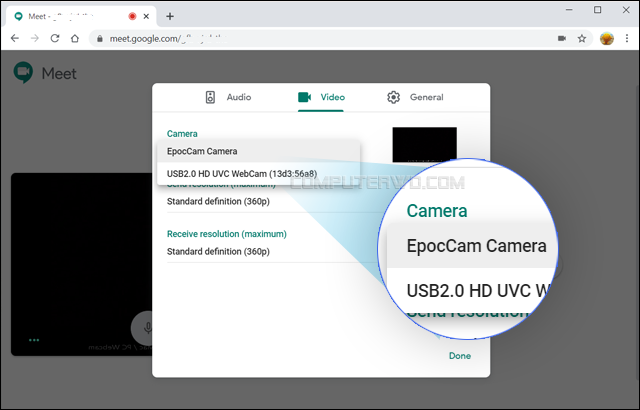Image resolution: width=640 pixels, height=410 pixels.
Task: Click the Camera section label
Action: point(182,134)
